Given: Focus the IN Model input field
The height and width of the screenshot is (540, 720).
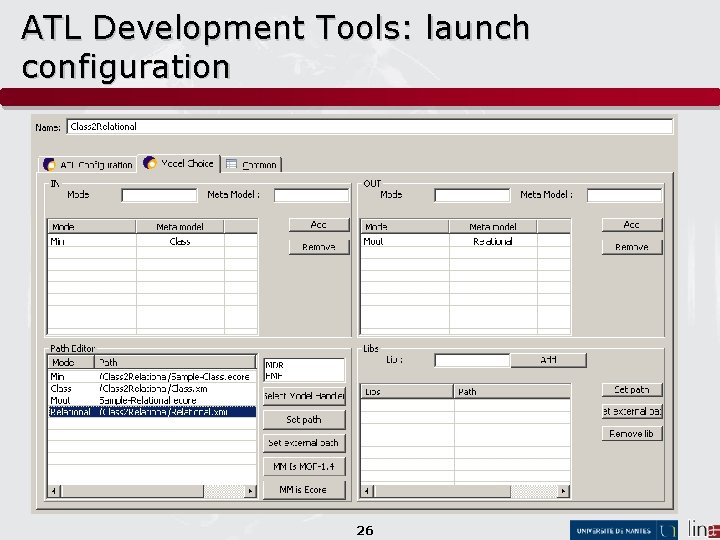Looking at the screenshot, I should 159,195.
